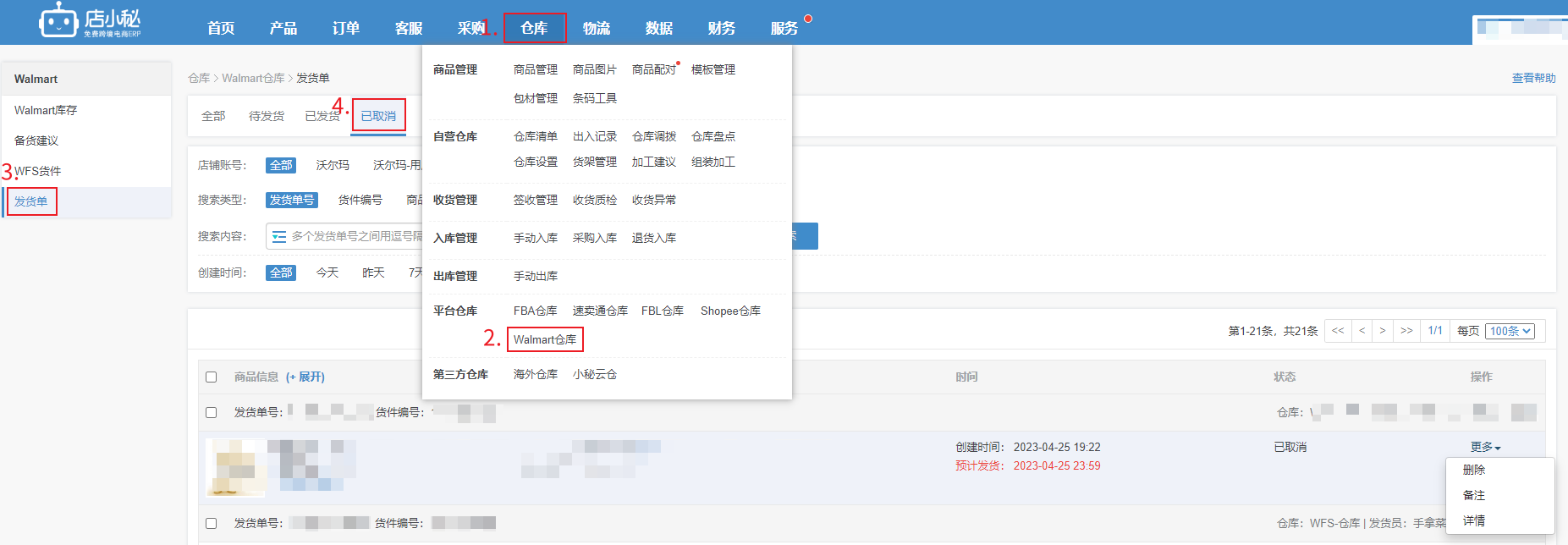The width and height of the screenshot is (1568, 545).
Task: Go to Shopee仓库 in platform warehouses
Action: coord(730,311)
